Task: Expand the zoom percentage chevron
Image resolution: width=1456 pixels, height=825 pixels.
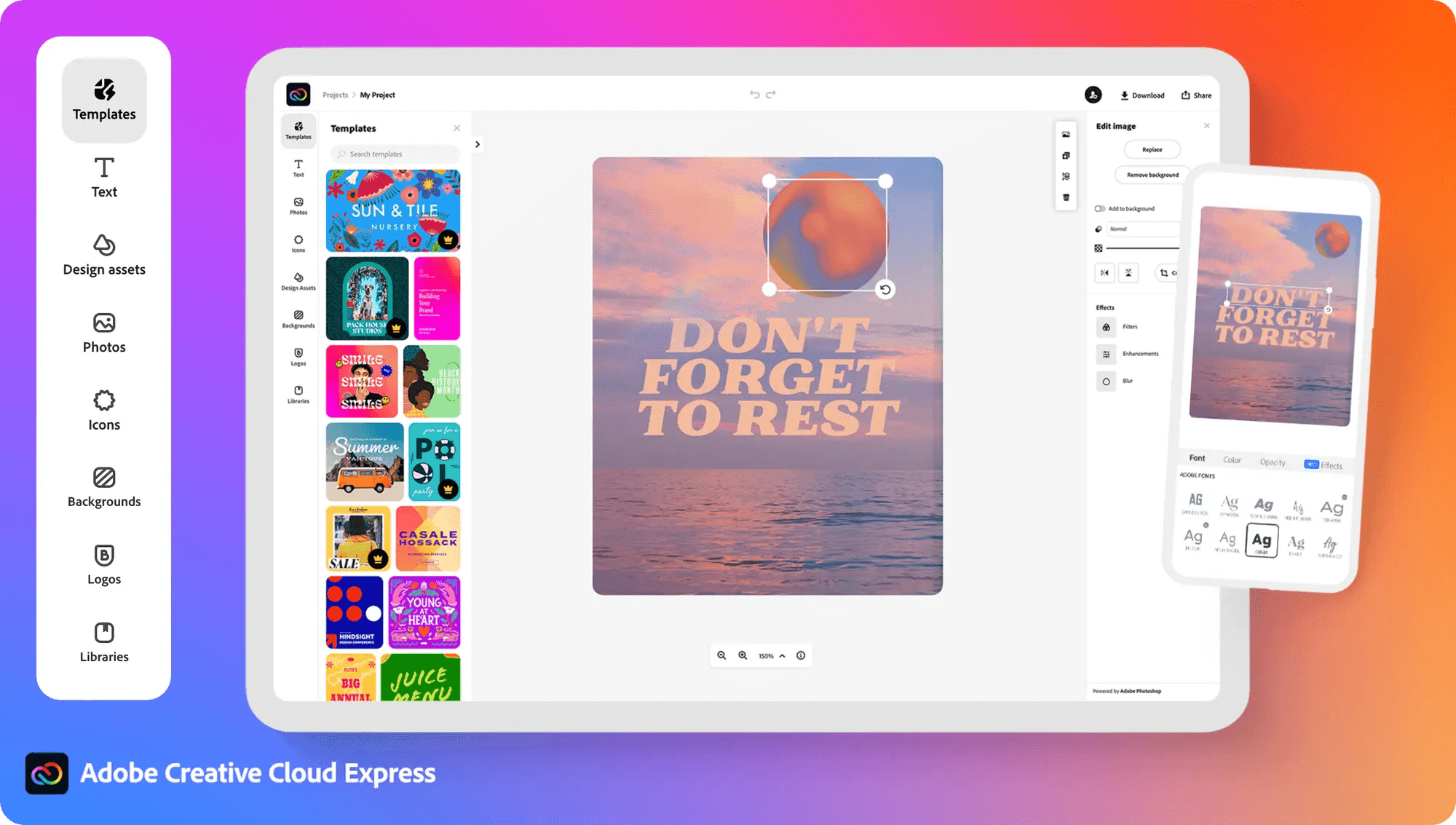Action: 782,655
